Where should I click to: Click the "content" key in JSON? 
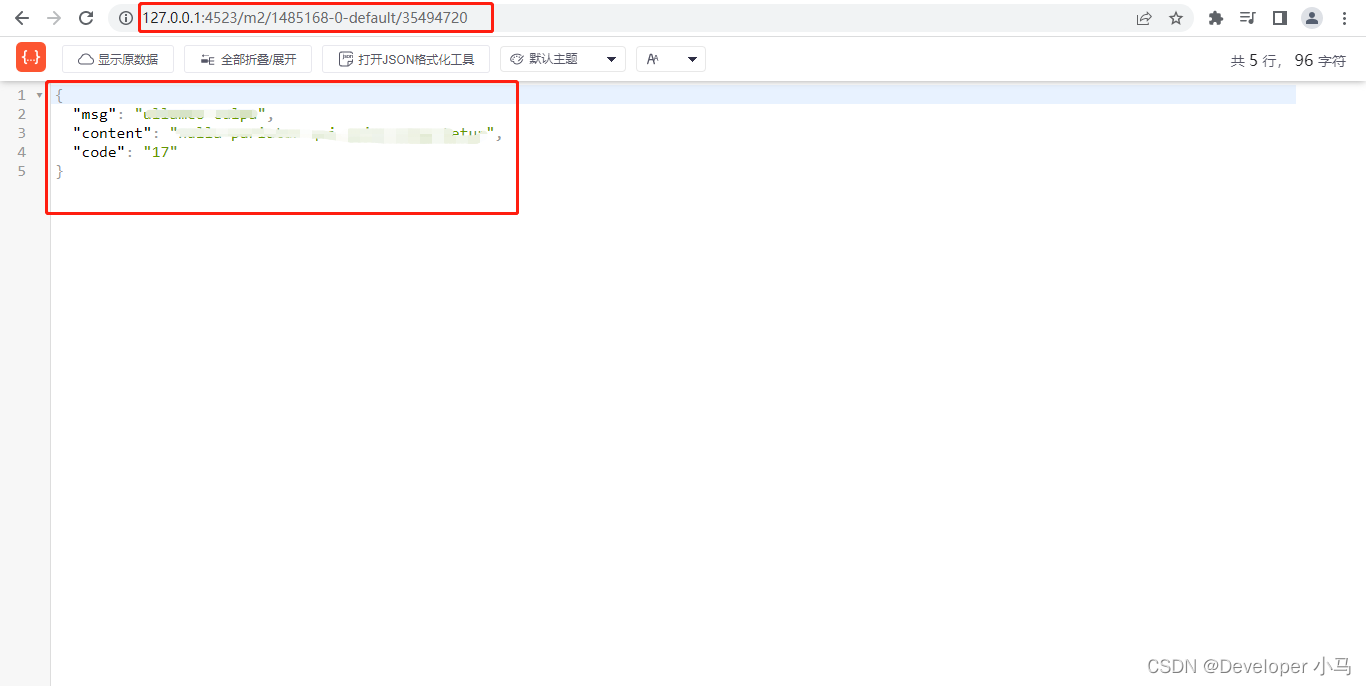112,133
